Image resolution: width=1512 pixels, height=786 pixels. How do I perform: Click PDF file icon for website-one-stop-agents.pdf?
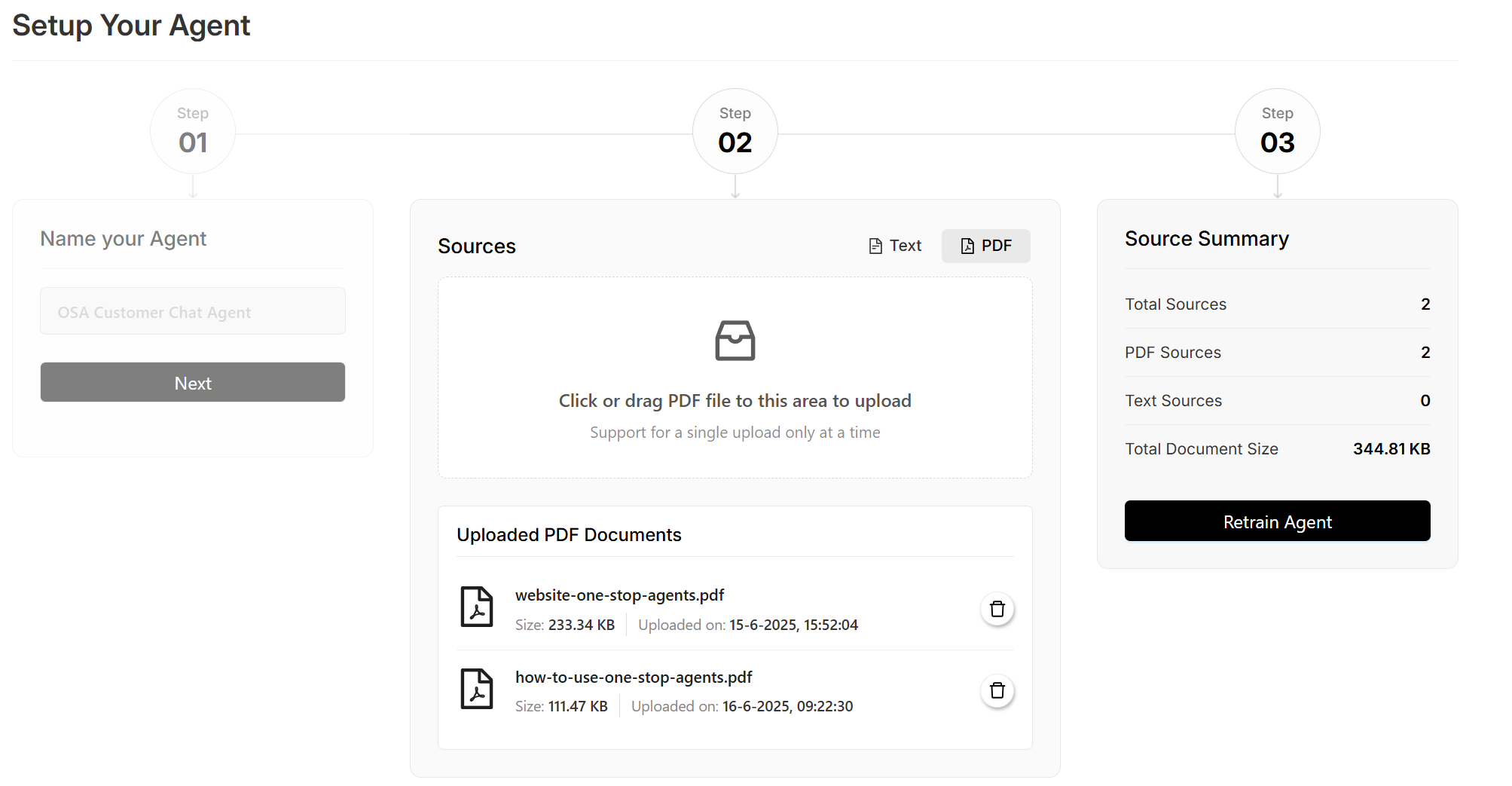[477, 607]
